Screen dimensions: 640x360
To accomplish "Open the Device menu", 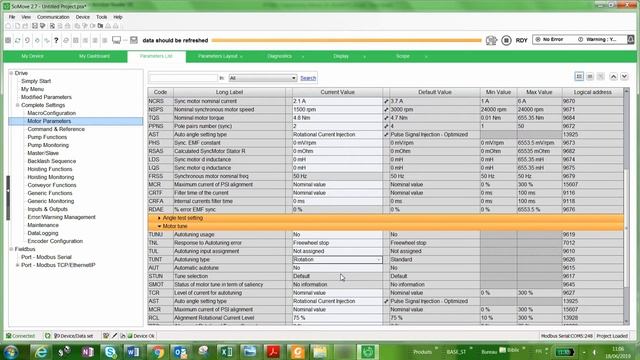I will [82, 17].
